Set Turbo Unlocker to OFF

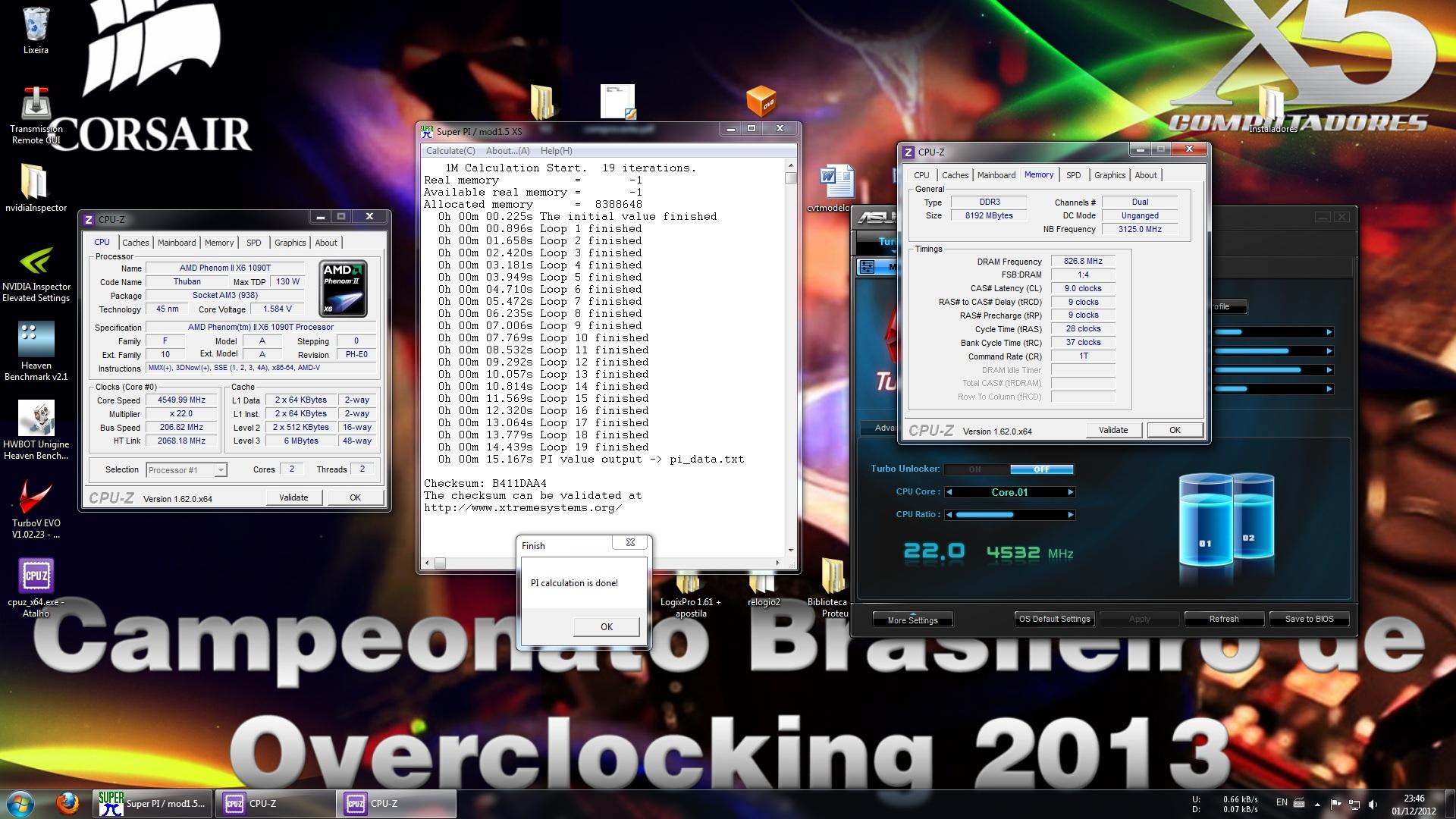tap(1041, 469)
